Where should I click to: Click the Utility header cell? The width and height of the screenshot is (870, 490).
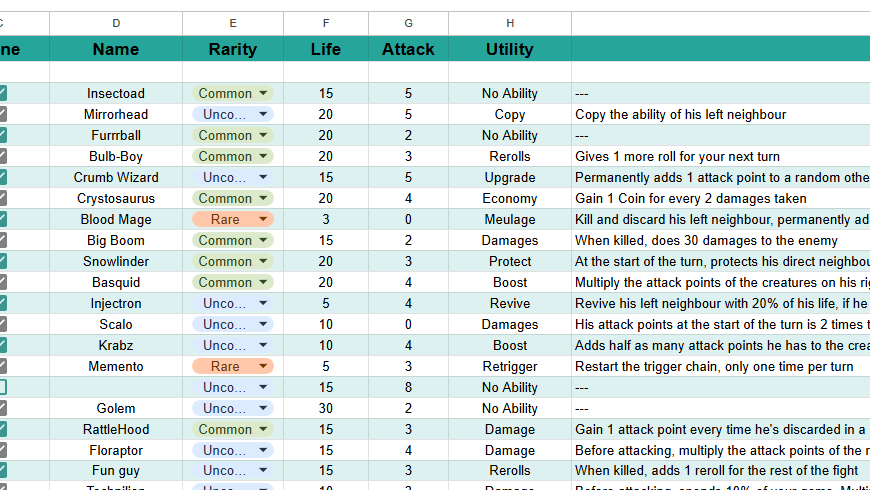click(x=510, y=49)
